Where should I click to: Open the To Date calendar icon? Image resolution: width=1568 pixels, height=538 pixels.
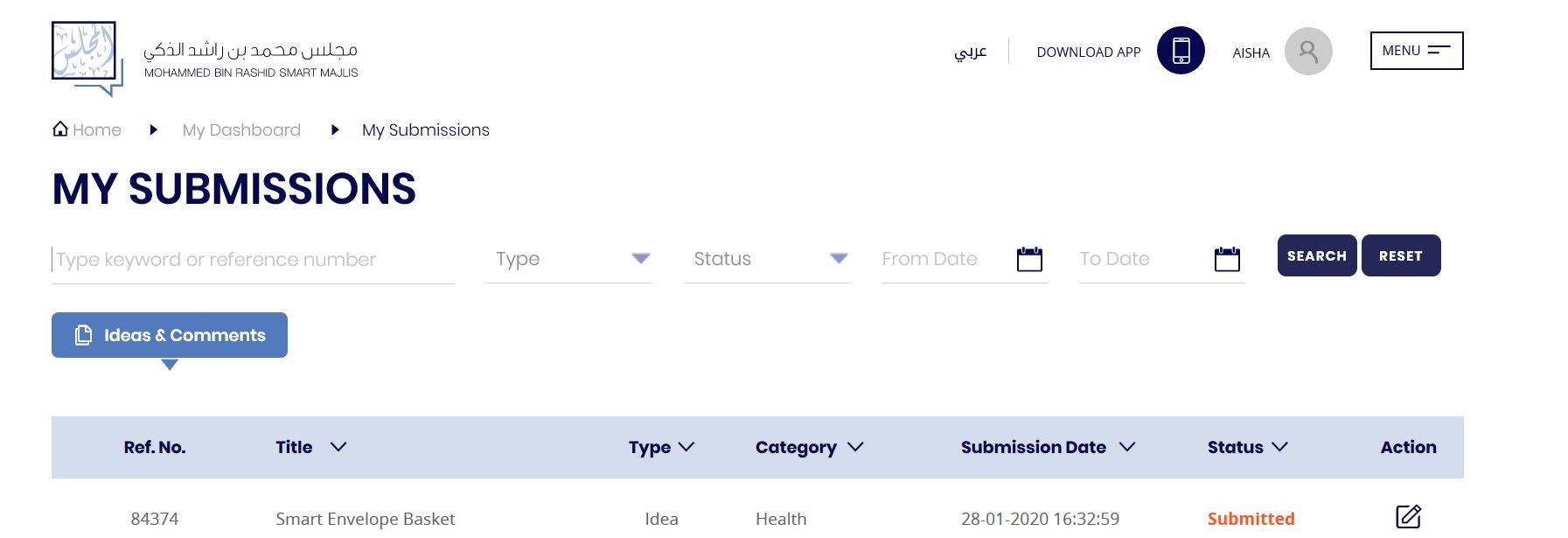click(1227, 259)
